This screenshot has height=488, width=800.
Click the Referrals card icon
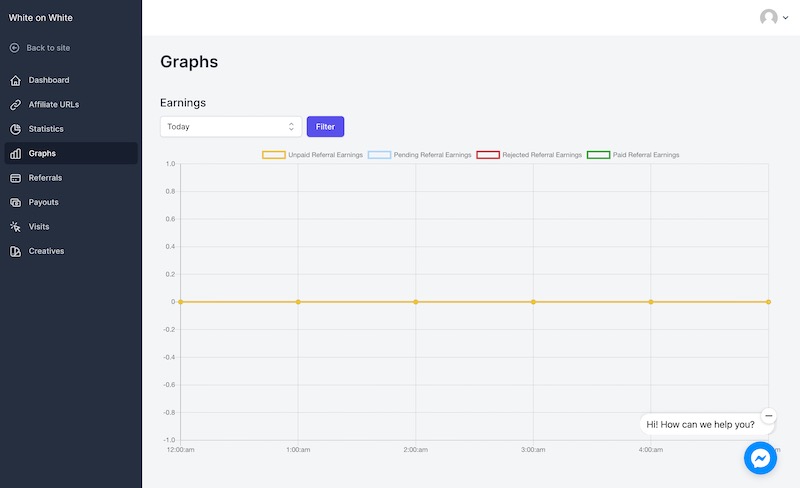(x=15, y=178)
